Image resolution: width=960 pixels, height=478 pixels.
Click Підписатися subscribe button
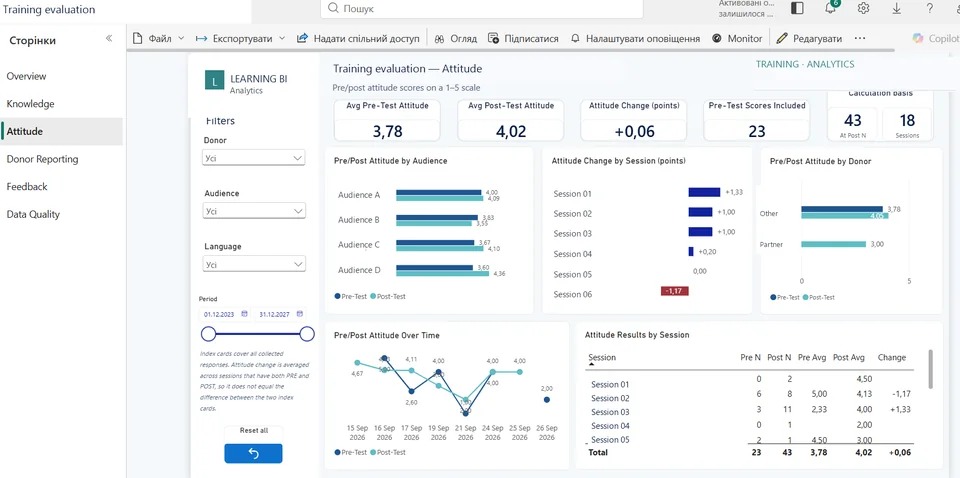523,38
